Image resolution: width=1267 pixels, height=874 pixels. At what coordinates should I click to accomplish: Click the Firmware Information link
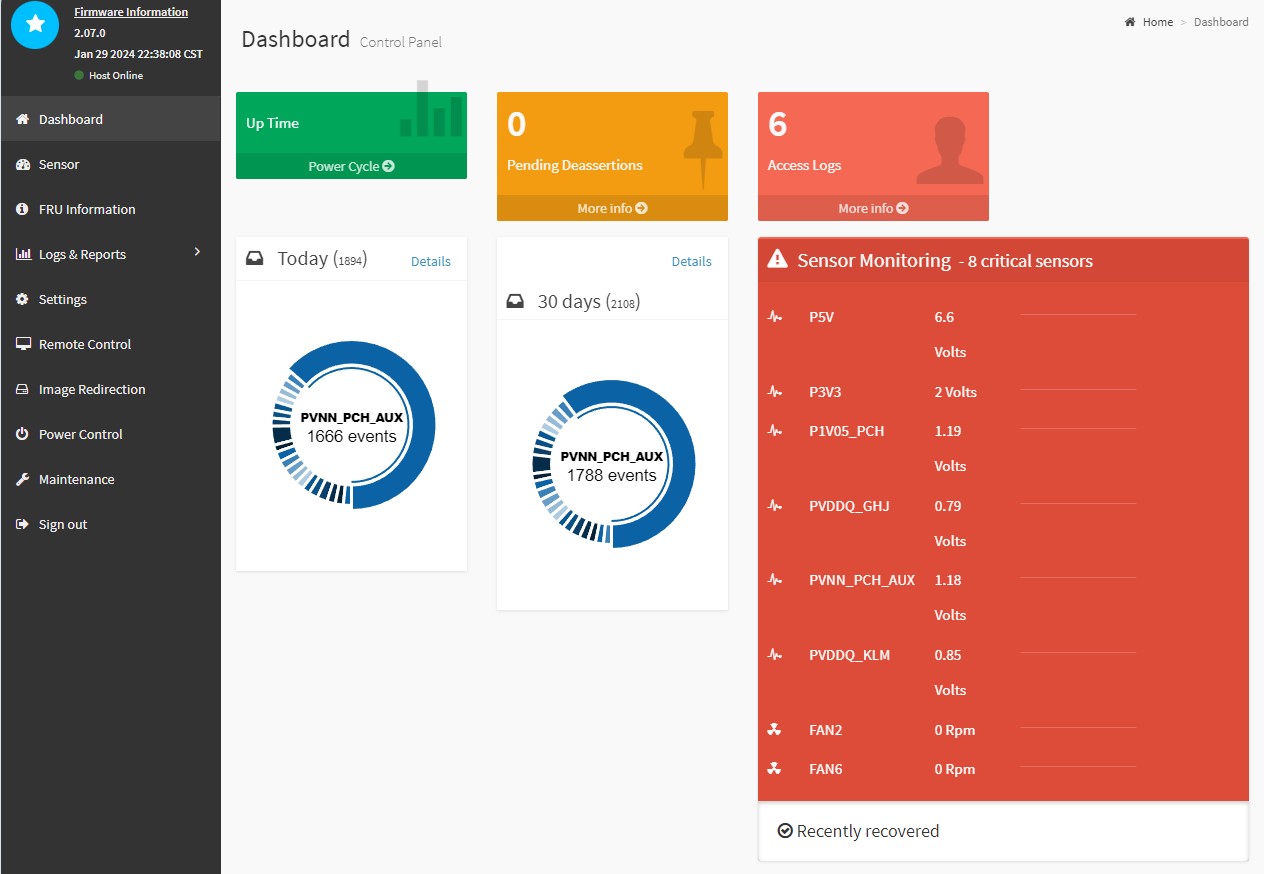click(131, 12)
